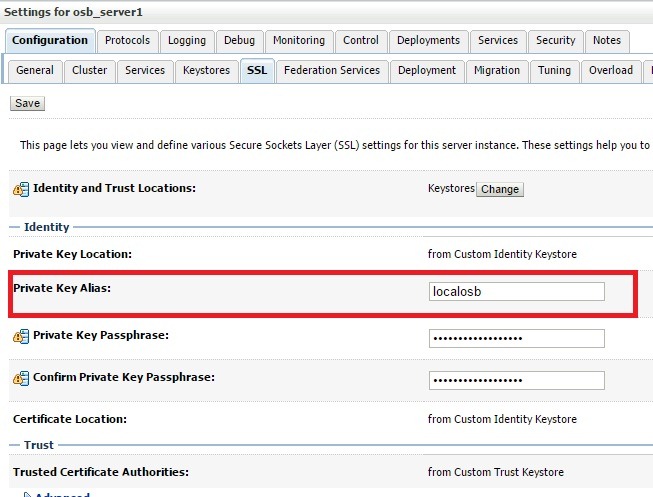Click the icon next to Private Key Passphrase label
Screen dimensions: 653x497
coord(20,337)
